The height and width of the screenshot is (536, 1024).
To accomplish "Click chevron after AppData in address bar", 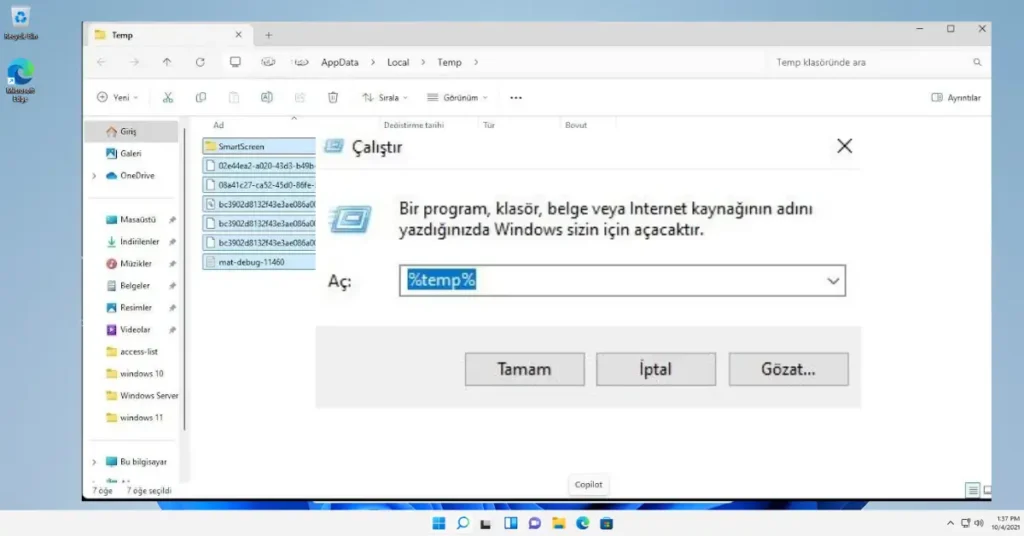I will pos(373,62).
